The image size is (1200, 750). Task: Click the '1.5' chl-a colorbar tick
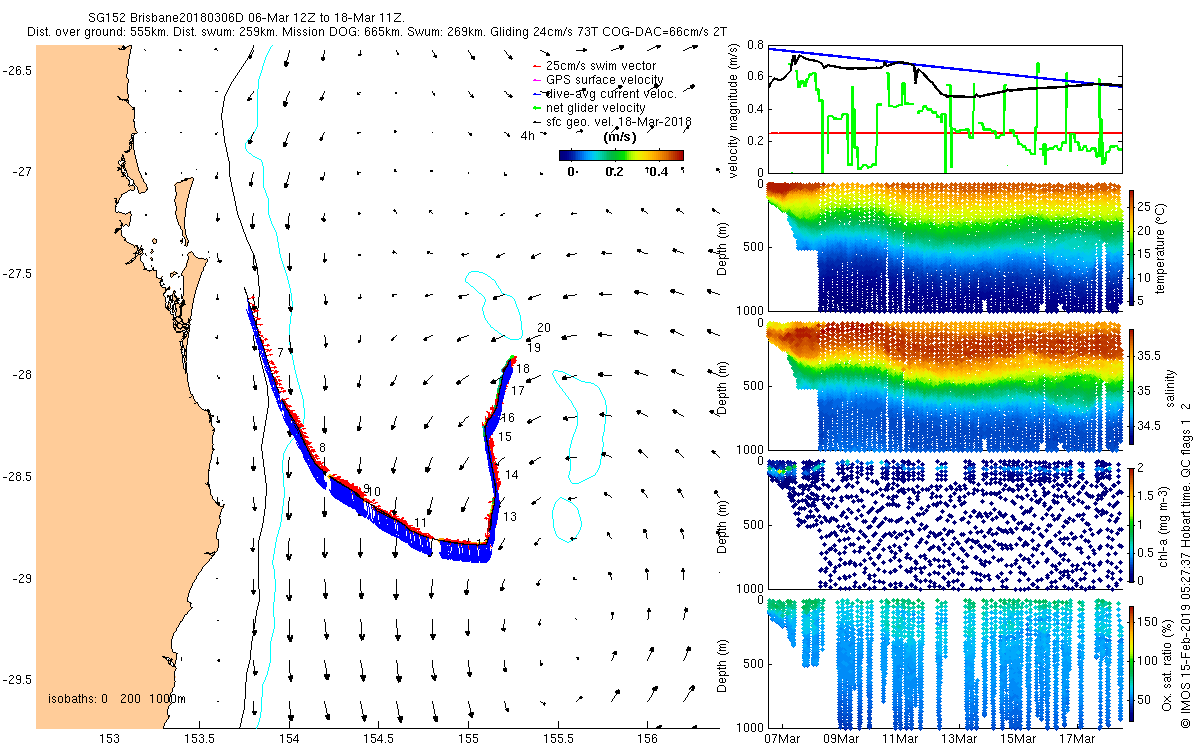(x=1148, y=496)
